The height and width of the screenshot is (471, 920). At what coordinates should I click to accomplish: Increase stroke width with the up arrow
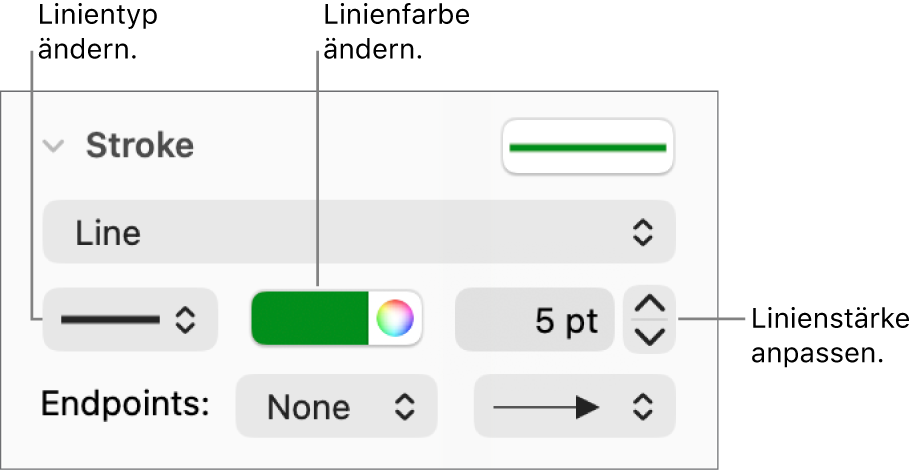[x=649, y=304]
